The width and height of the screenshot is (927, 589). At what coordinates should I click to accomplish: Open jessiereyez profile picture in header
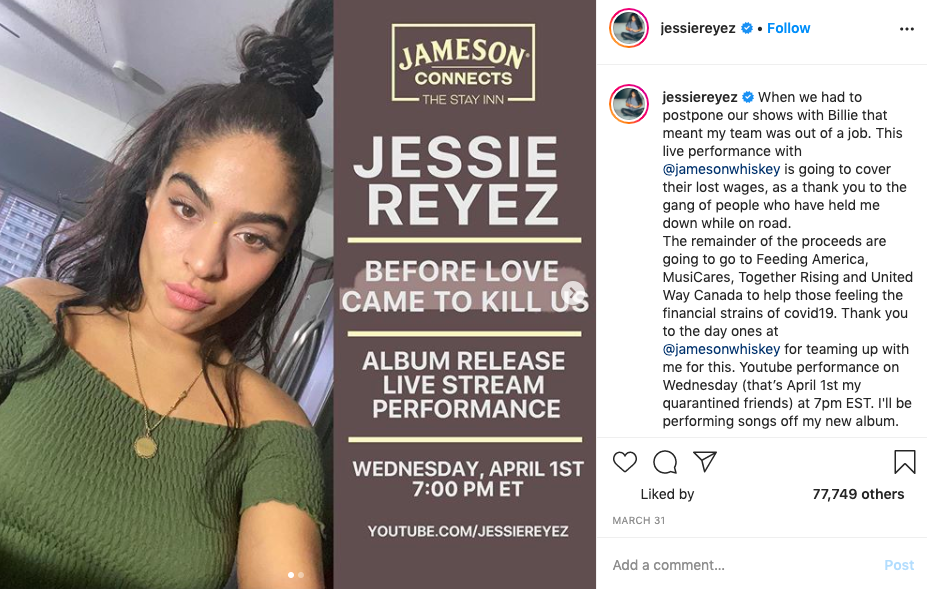tap(629, 28)
